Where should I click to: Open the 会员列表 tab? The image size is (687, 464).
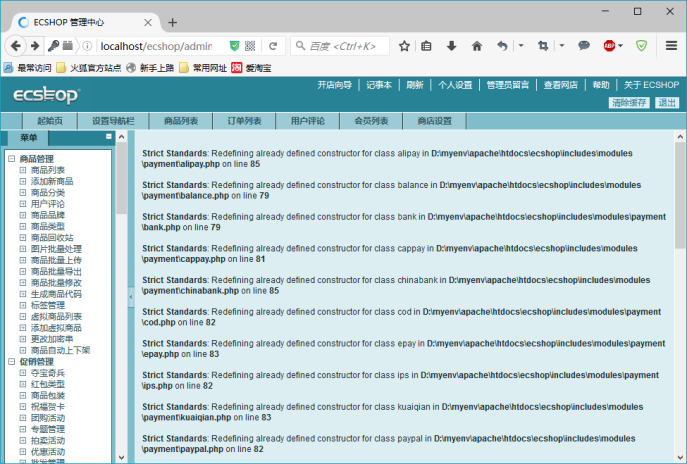[x=371, y=121]
